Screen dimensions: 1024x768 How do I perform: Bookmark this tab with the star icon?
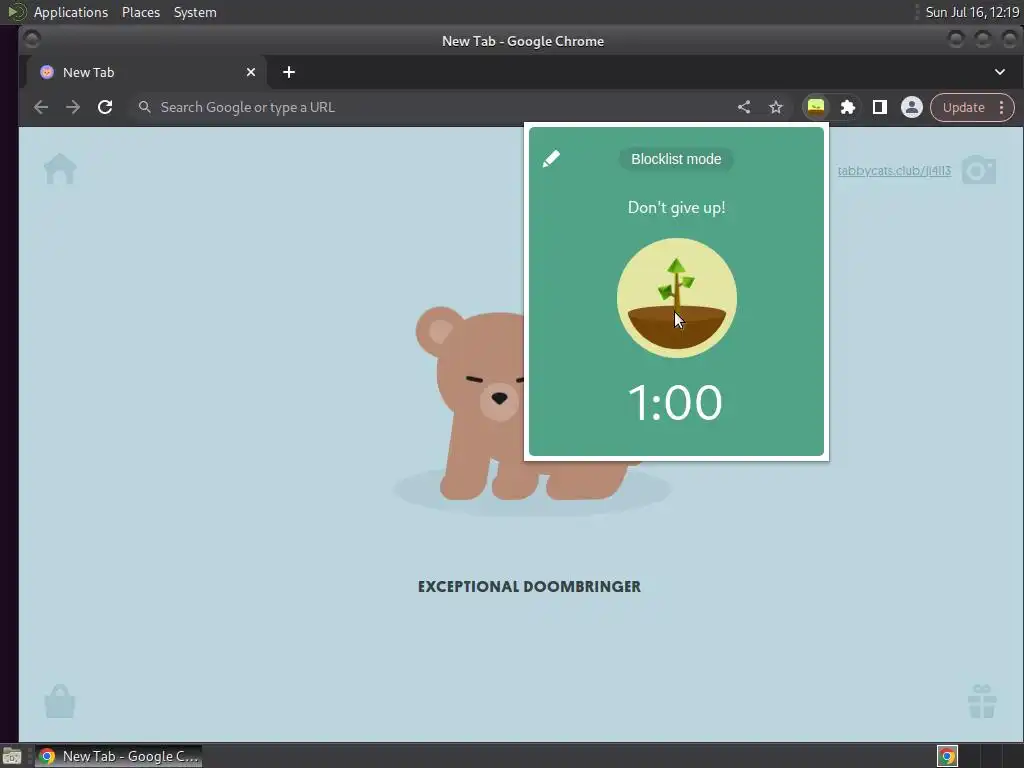(x=776, y=107)
